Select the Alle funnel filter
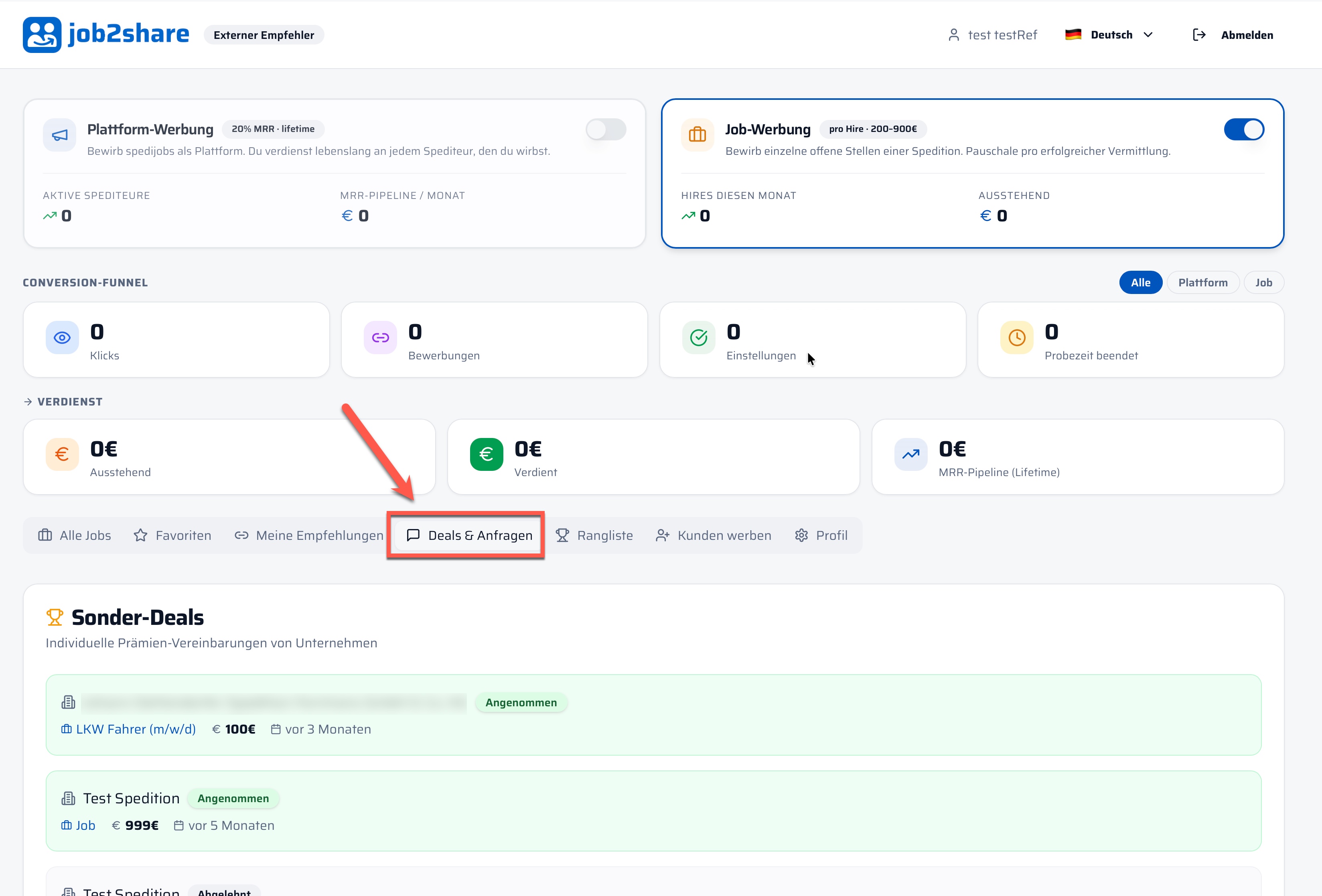Viewport: 1322px width, 896px height. (x=1141, y=283)
